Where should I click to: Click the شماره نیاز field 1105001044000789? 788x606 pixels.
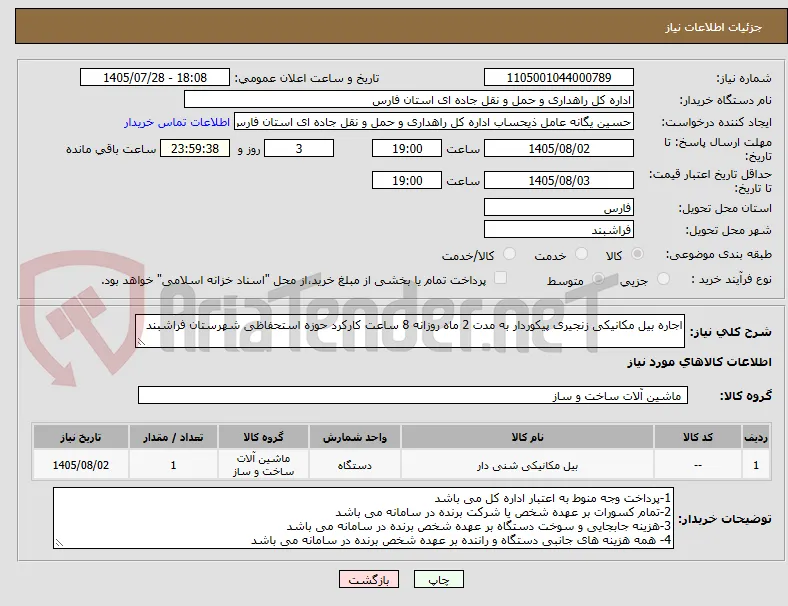pos(559,77)
